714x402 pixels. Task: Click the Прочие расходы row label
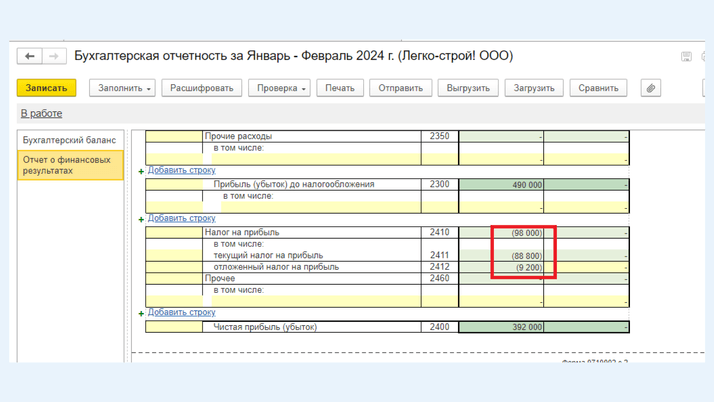238,136
